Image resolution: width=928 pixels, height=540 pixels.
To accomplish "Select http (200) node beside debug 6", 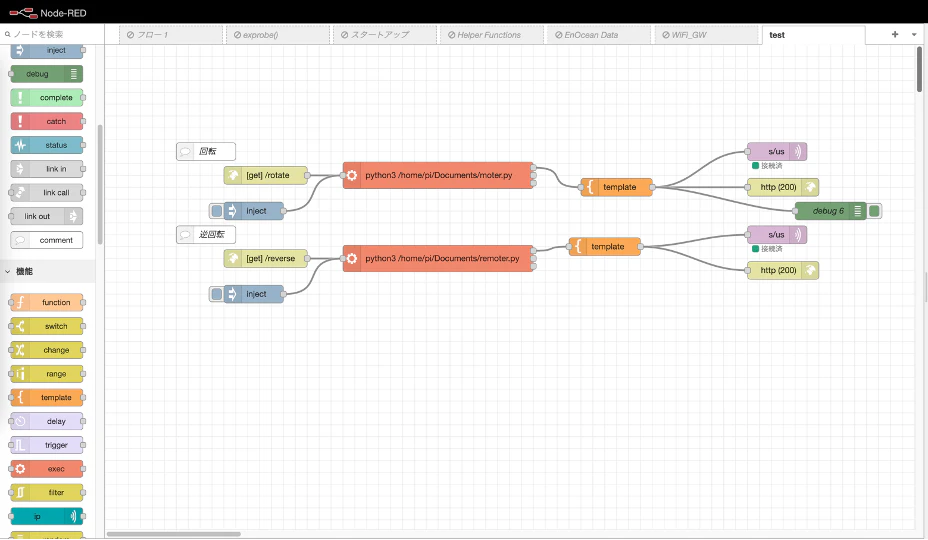I will pyautogui.click(x=782, y=187).
